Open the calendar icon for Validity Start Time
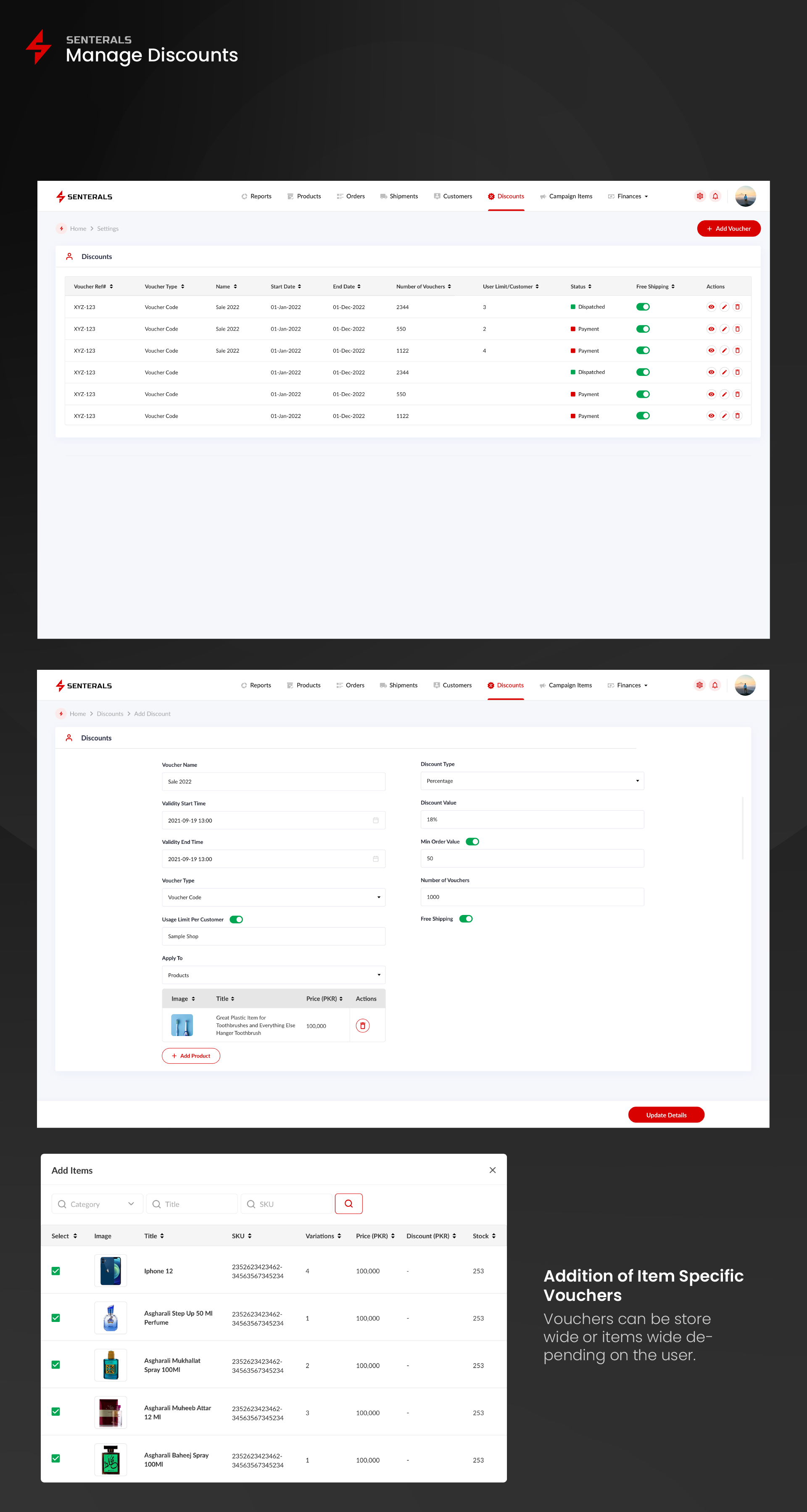This screenshot has height=1512, width=807. coord(376,821)
